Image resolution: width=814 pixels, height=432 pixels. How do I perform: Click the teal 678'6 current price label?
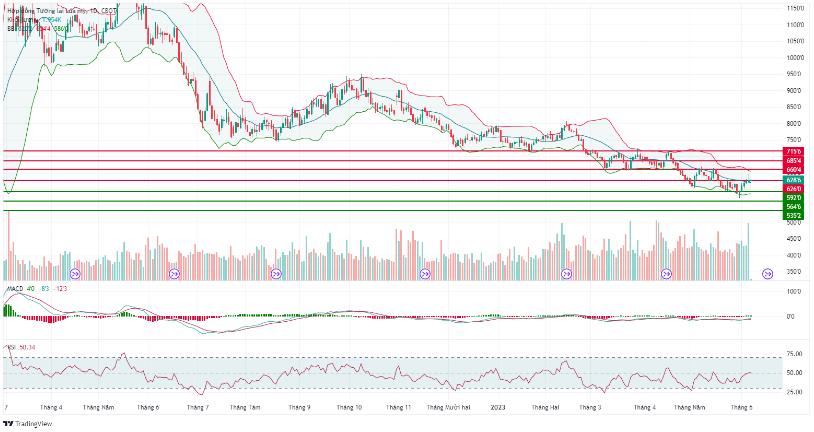795,180
